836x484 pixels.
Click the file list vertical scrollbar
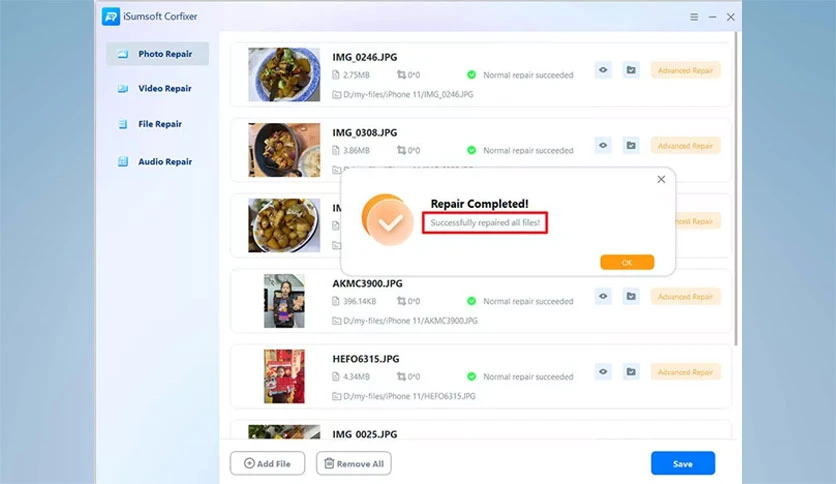736,189
